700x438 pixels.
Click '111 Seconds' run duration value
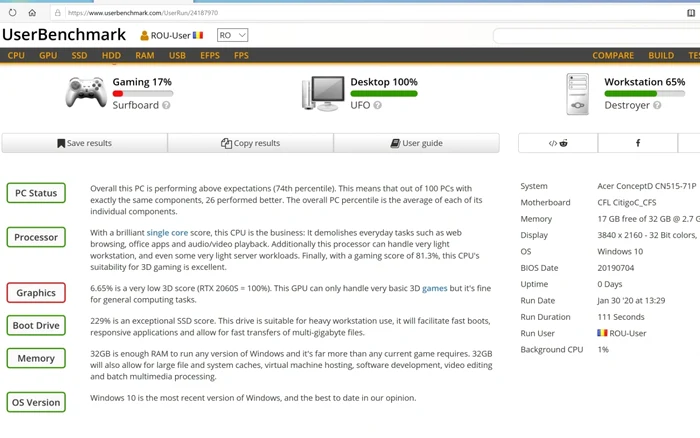(x=621, y=317)
